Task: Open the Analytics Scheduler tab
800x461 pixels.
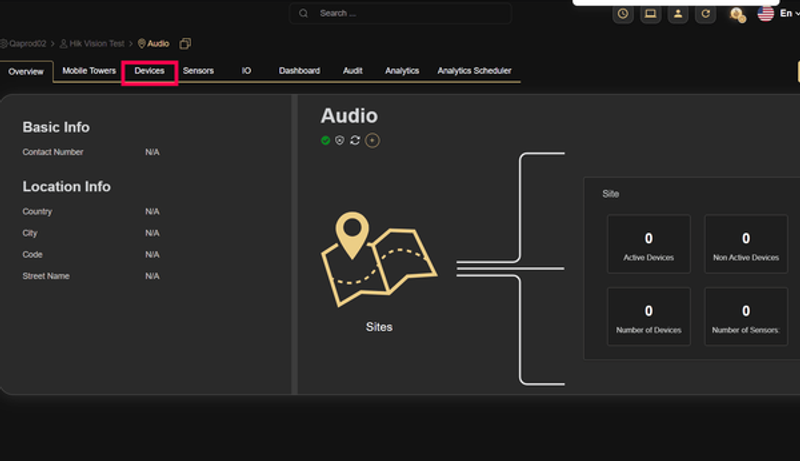Action: (x=474, y=71)
